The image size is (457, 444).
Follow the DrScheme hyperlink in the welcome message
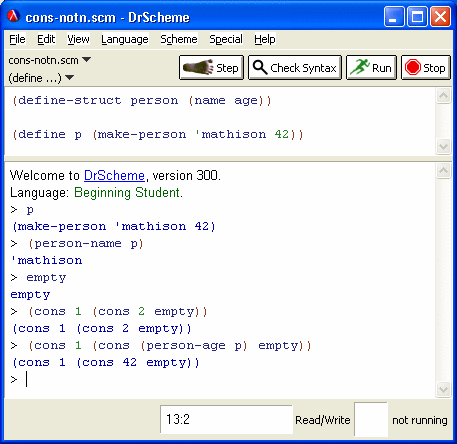coord(114,175)
